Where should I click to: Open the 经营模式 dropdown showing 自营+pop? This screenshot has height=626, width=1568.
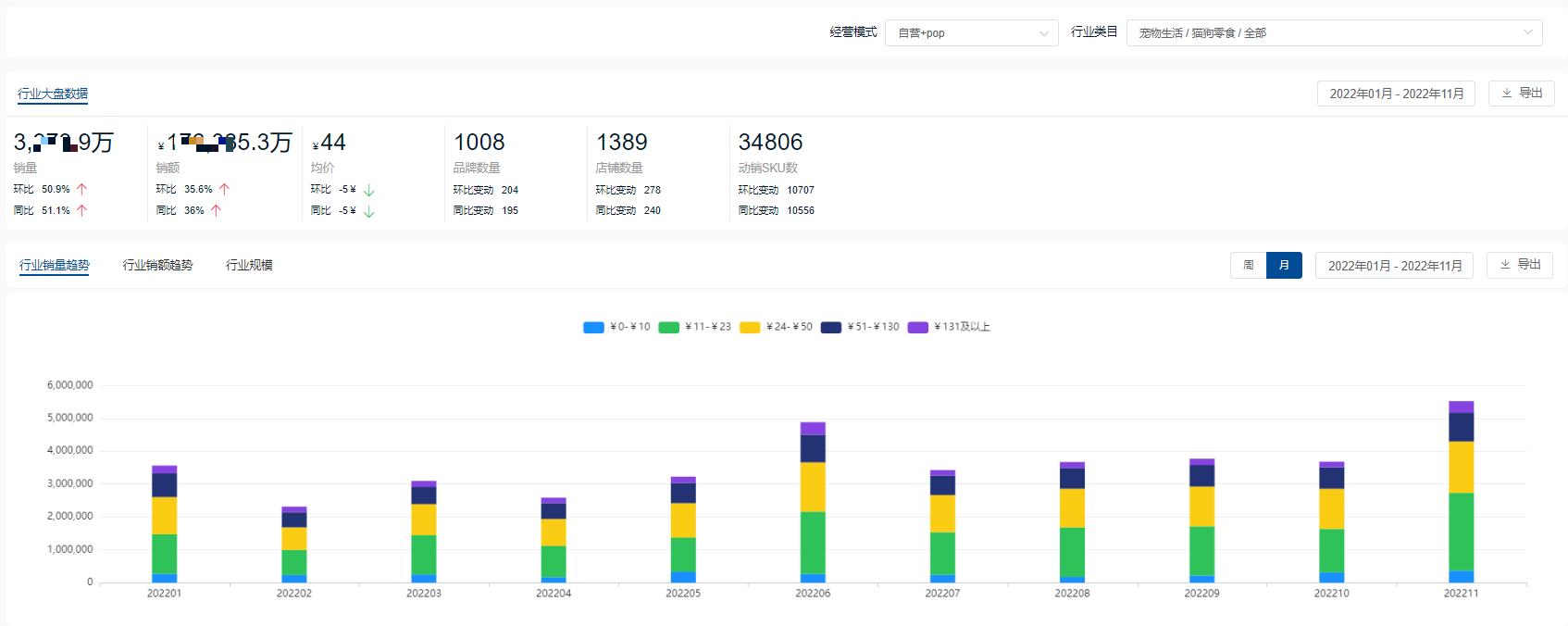(971, 33)
